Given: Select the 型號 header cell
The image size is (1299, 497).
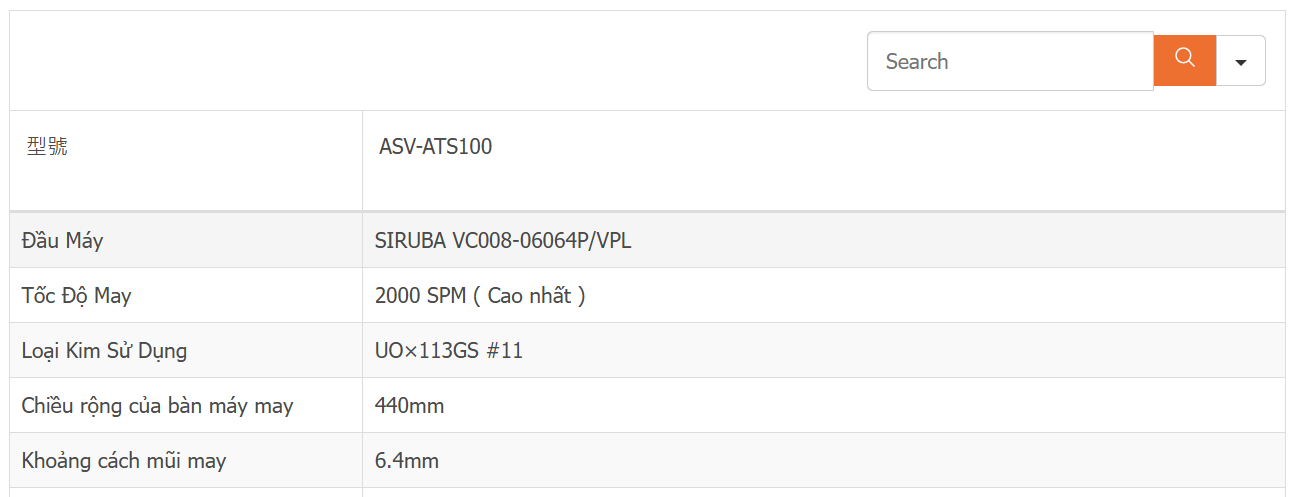Looking at the screenshot, I should point(47,147).
